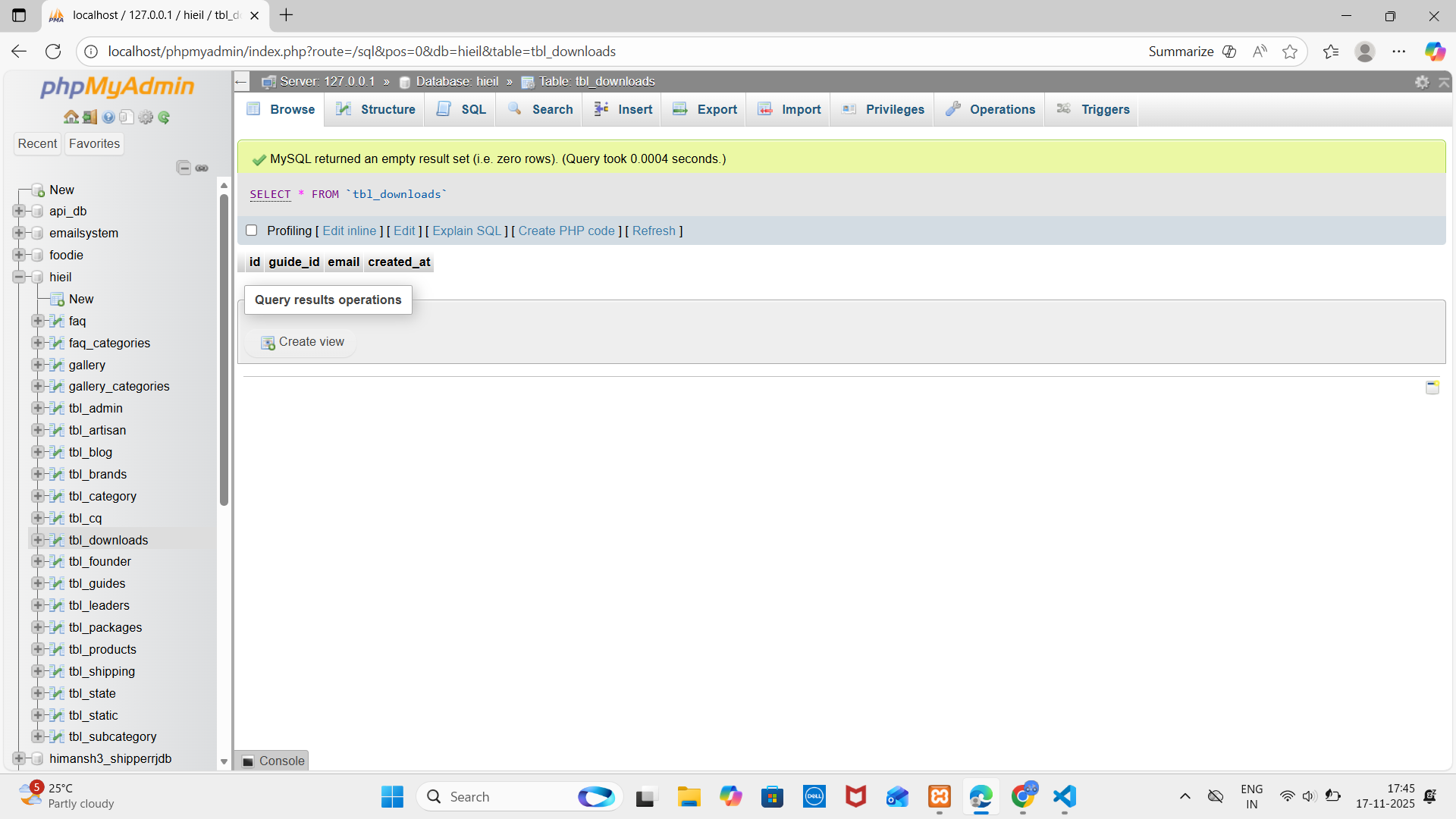The width and height of the screenshot is (1456, 819).
Task: Click the green reload navigation panel icon
Action: pyautogui.click(x=164, y=117)
